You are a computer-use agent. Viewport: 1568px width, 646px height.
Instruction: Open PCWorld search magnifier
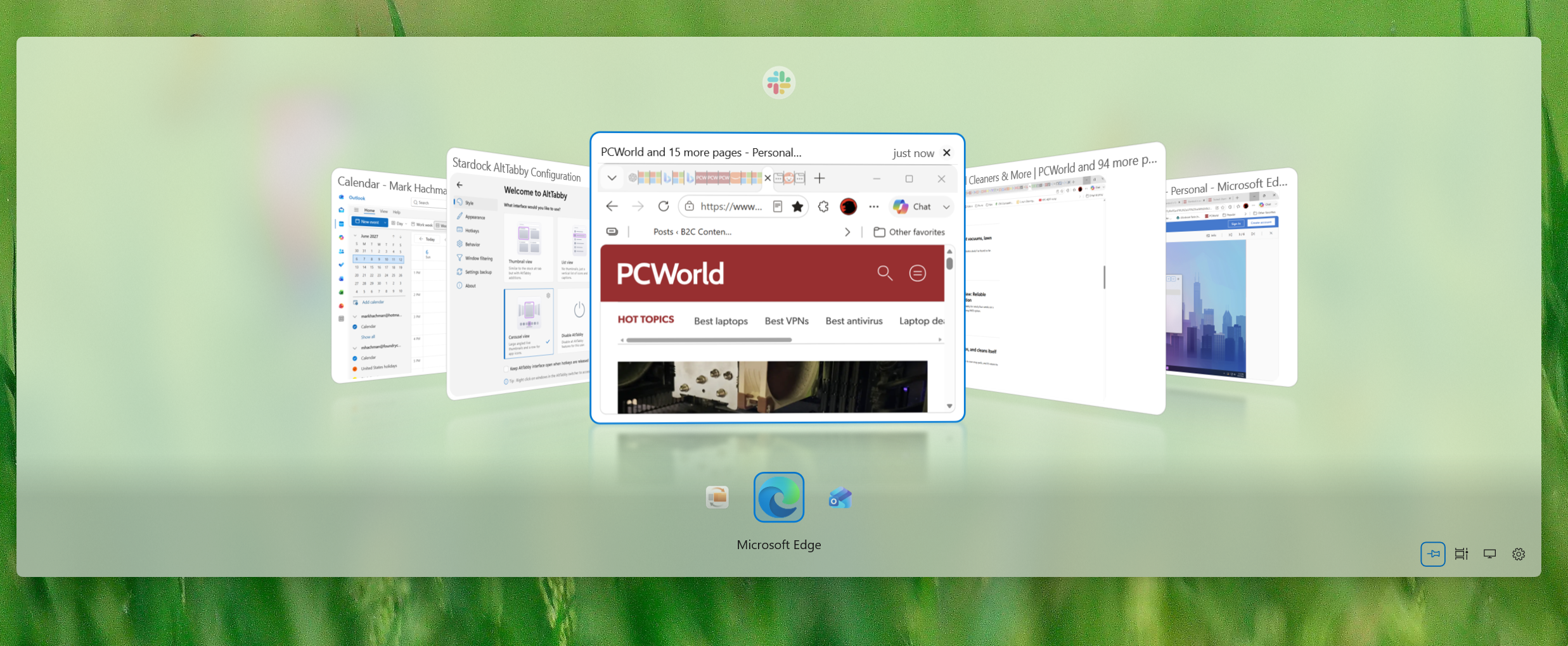[885, 273]
